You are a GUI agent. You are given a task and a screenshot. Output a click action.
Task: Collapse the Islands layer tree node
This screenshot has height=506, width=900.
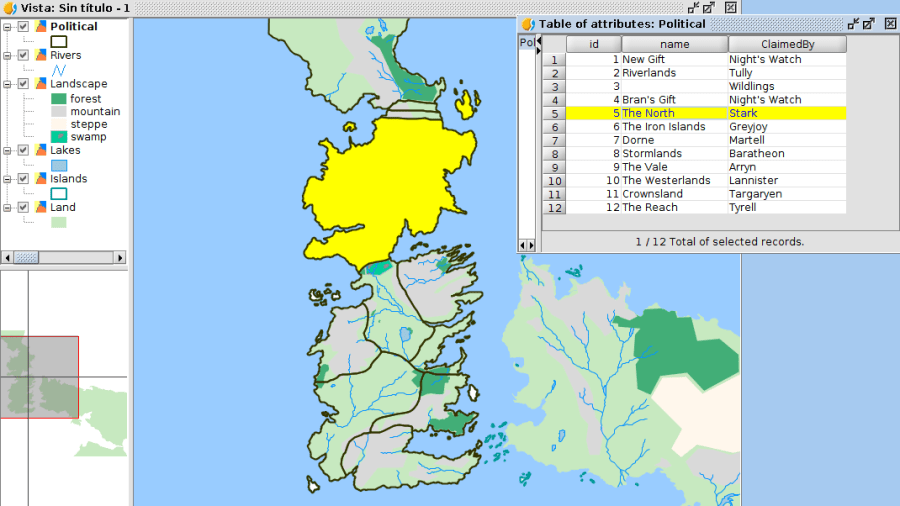click(x=8, y=179)
